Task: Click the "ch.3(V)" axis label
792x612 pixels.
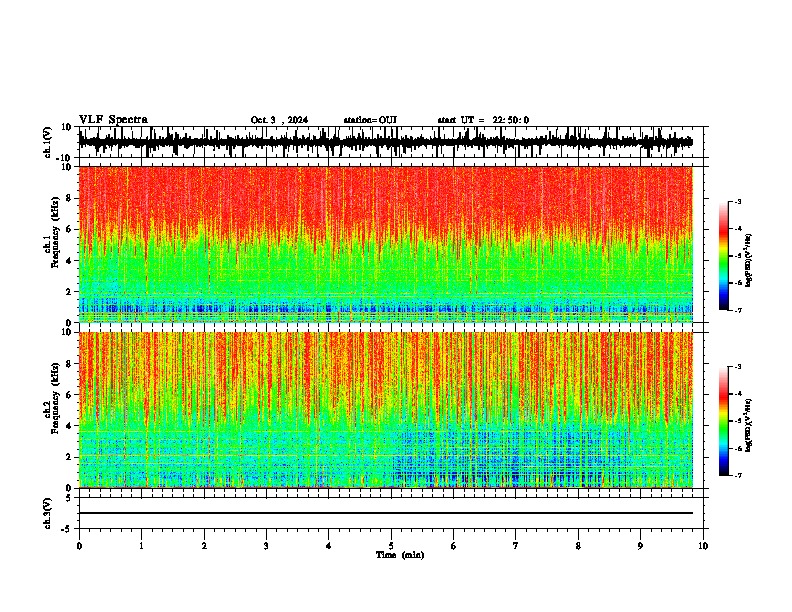Action: pos(48,513)
